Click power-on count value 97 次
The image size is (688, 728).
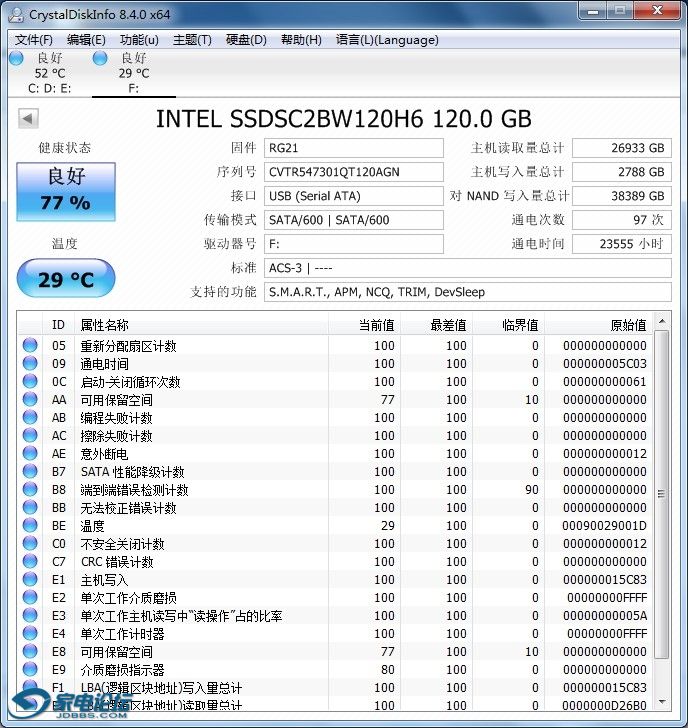622,220
